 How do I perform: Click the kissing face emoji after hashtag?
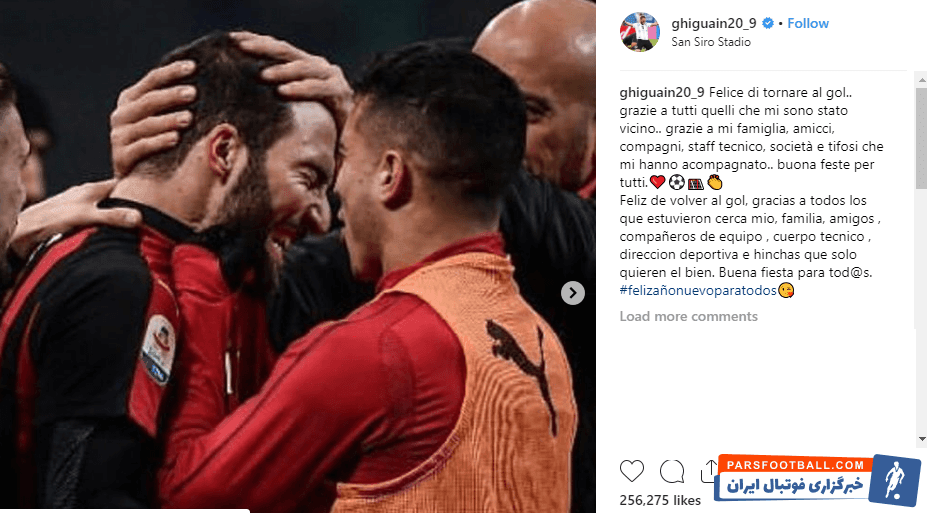point(786,290)
